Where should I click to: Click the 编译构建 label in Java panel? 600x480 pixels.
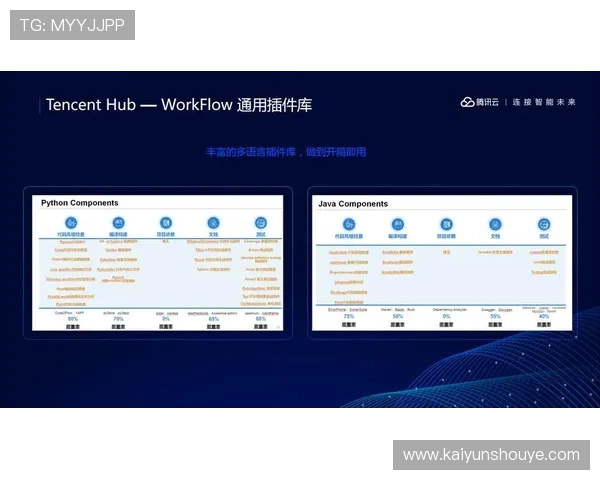[398, 236]
